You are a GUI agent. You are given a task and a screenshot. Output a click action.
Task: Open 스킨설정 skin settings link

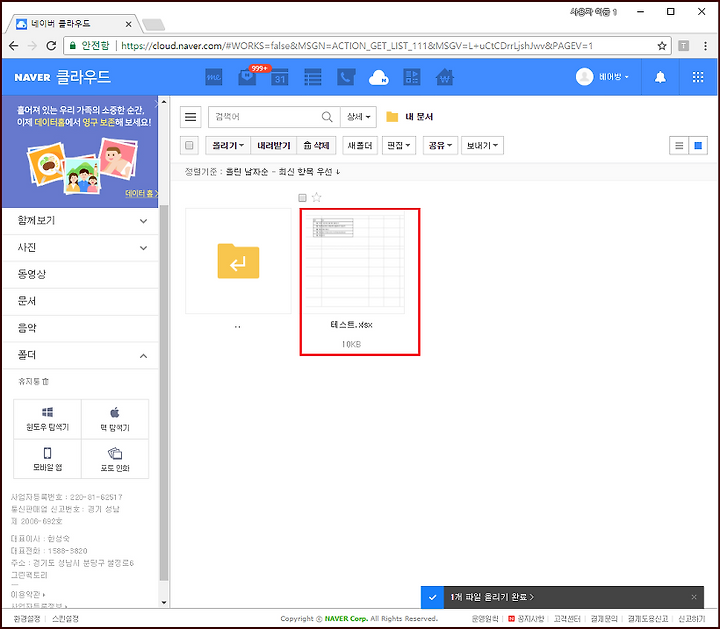[65, 619]
